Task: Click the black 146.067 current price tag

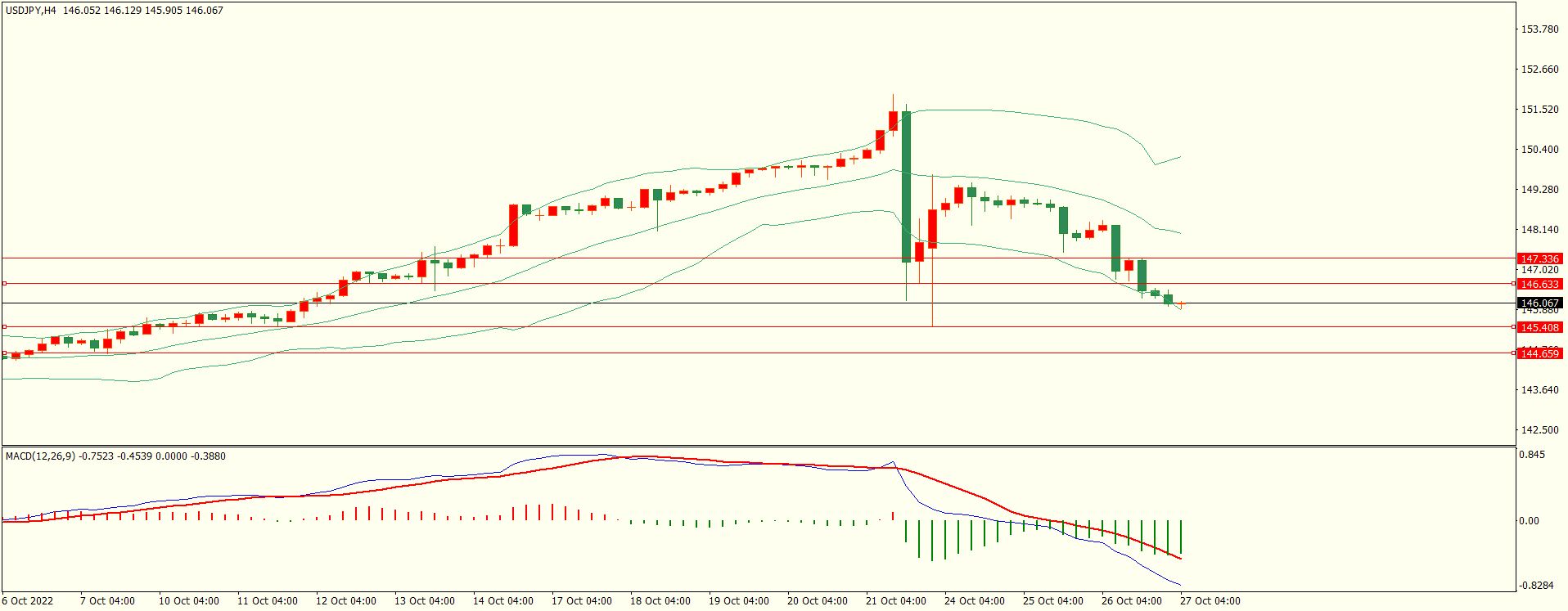Action: [1539, 303]
